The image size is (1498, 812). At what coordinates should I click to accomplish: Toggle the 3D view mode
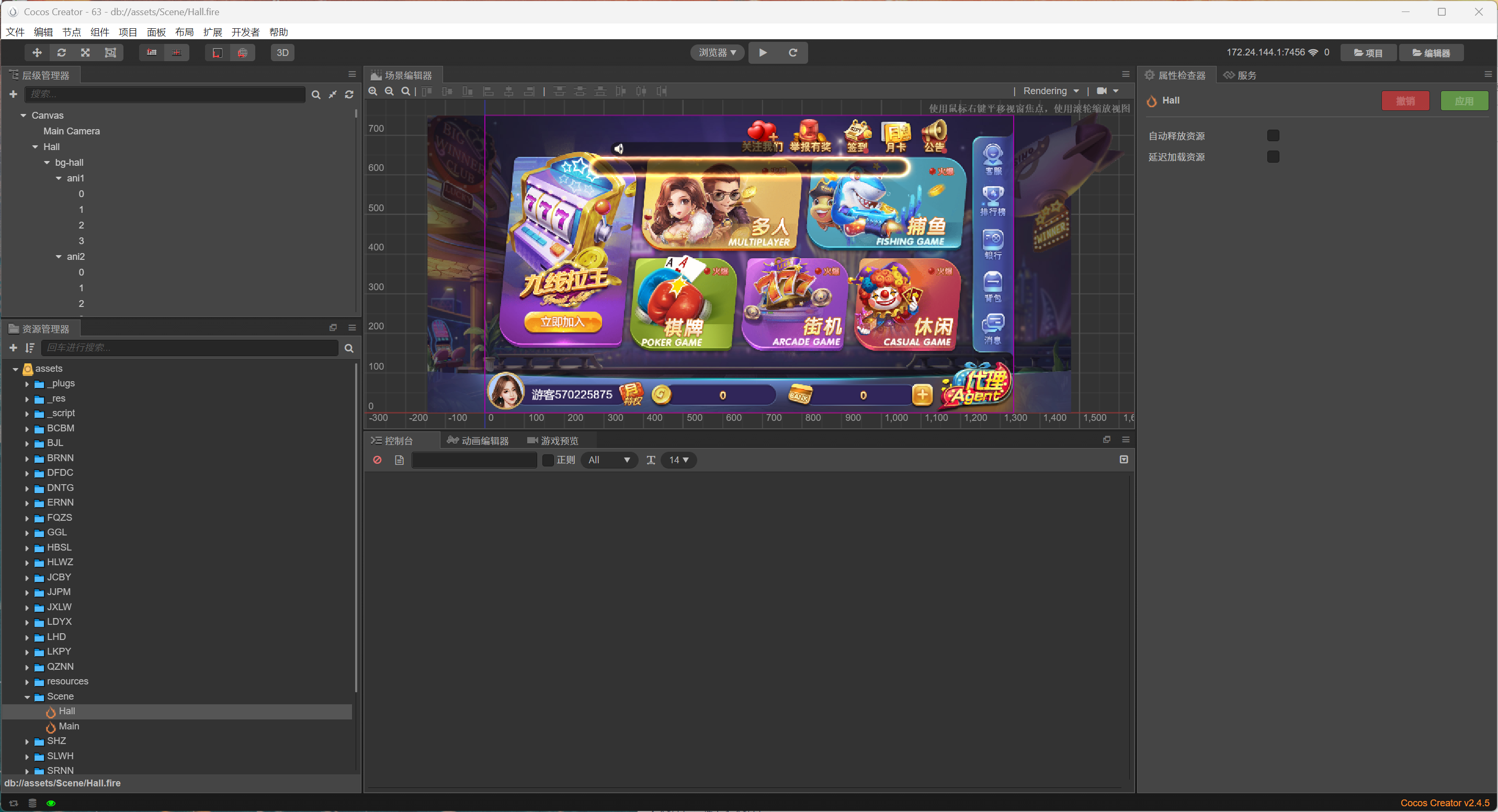tap(282, 52)
